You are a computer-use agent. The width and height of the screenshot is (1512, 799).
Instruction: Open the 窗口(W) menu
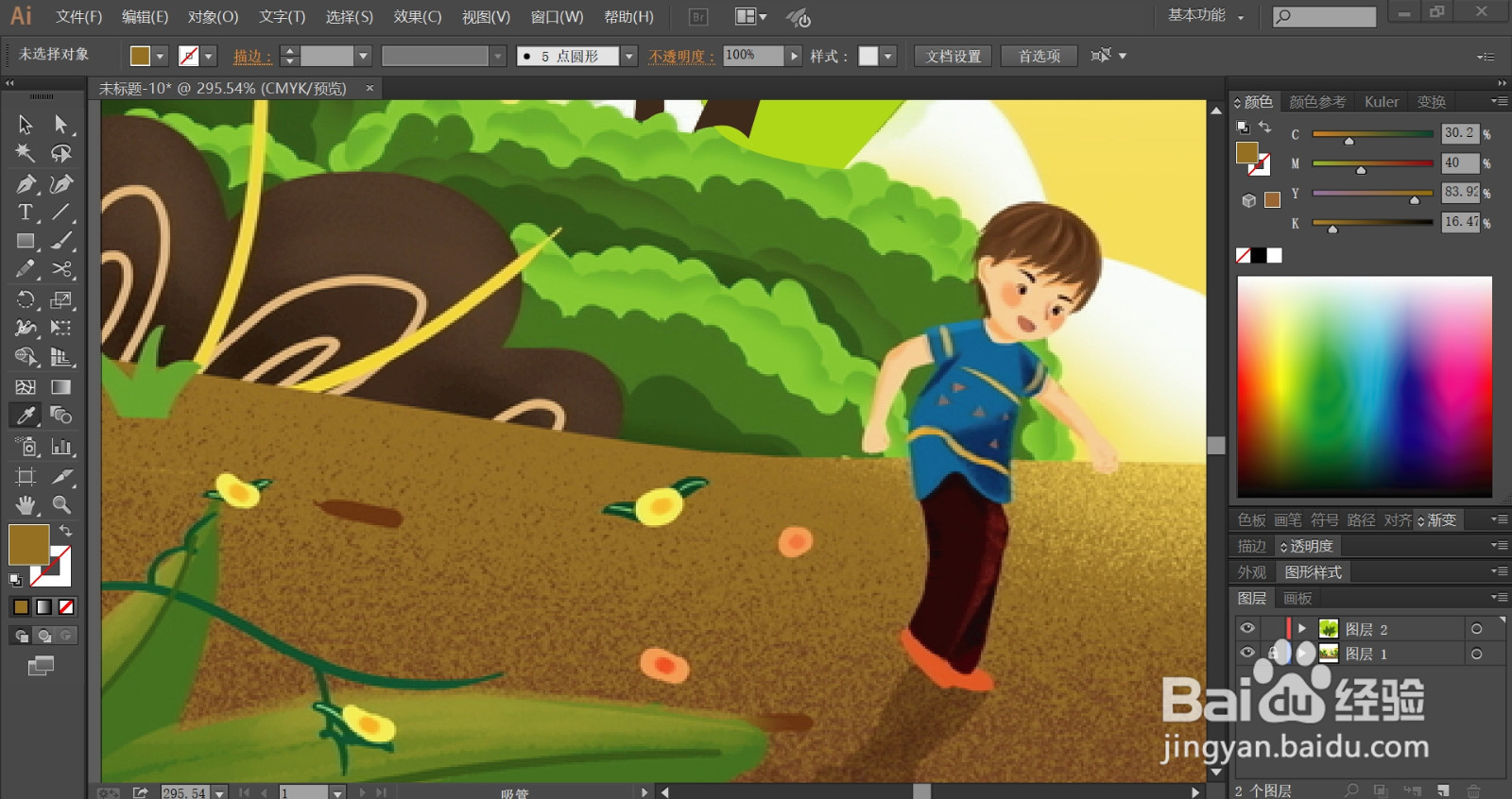pos(557,17)
